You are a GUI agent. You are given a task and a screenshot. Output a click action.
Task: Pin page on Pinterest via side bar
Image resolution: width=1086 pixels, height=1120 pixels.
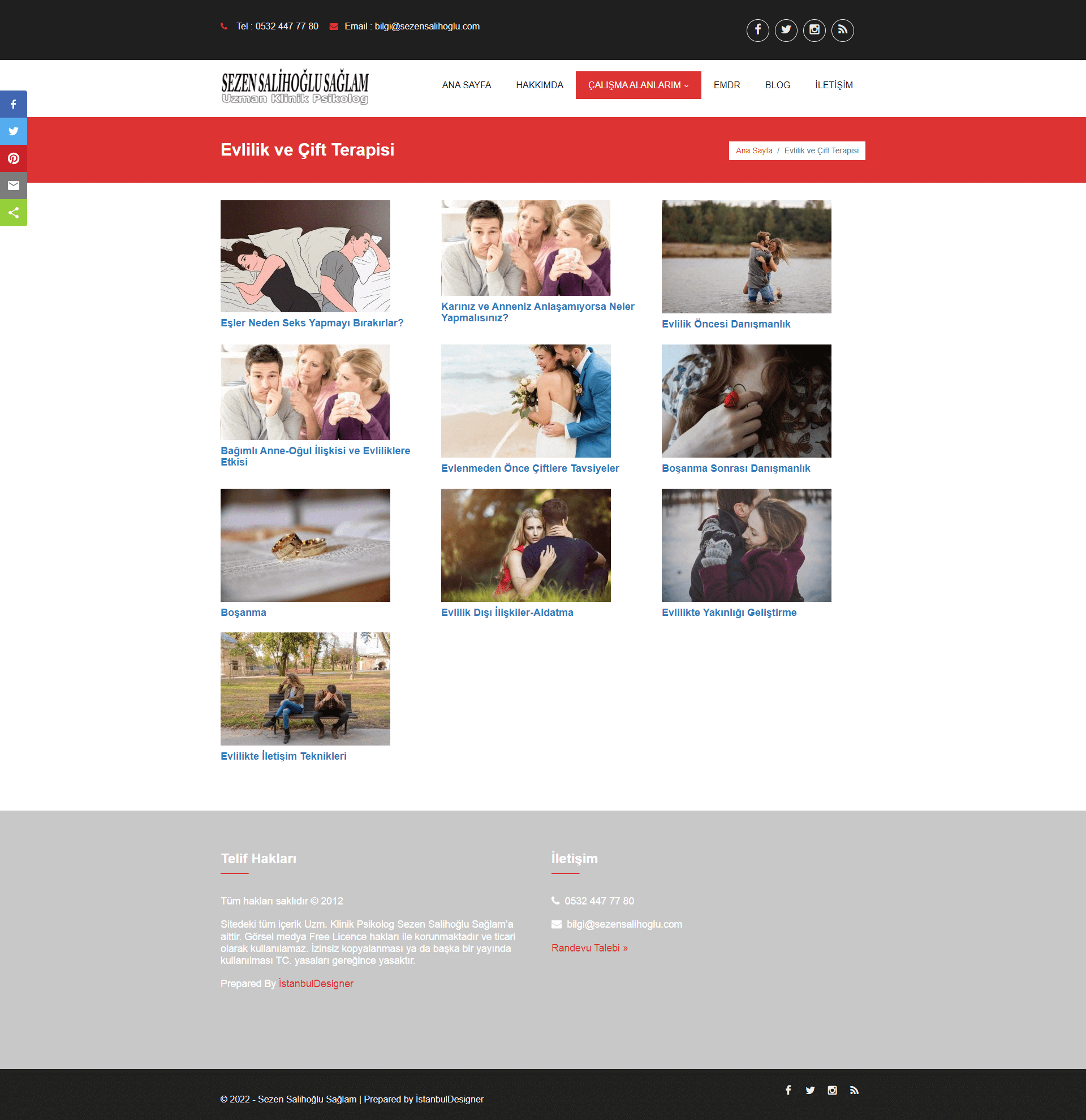coord(14,158)
